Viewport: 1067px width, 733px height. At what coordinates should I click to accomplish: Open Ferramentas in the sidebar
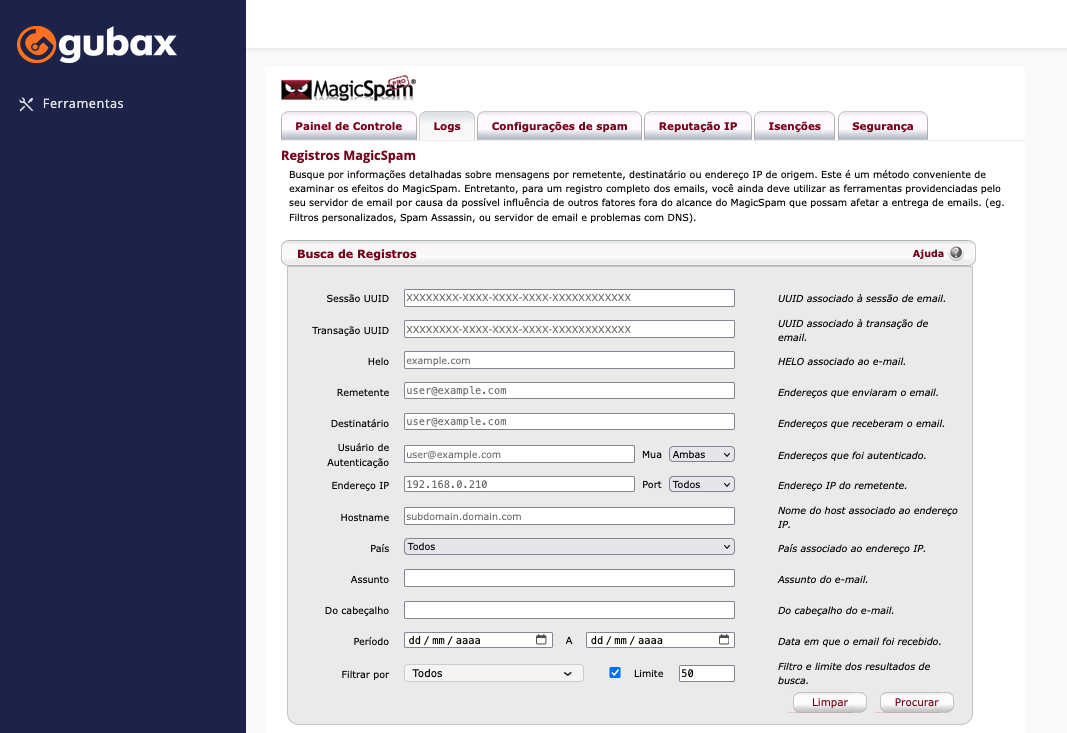click(x=83, y=103)
